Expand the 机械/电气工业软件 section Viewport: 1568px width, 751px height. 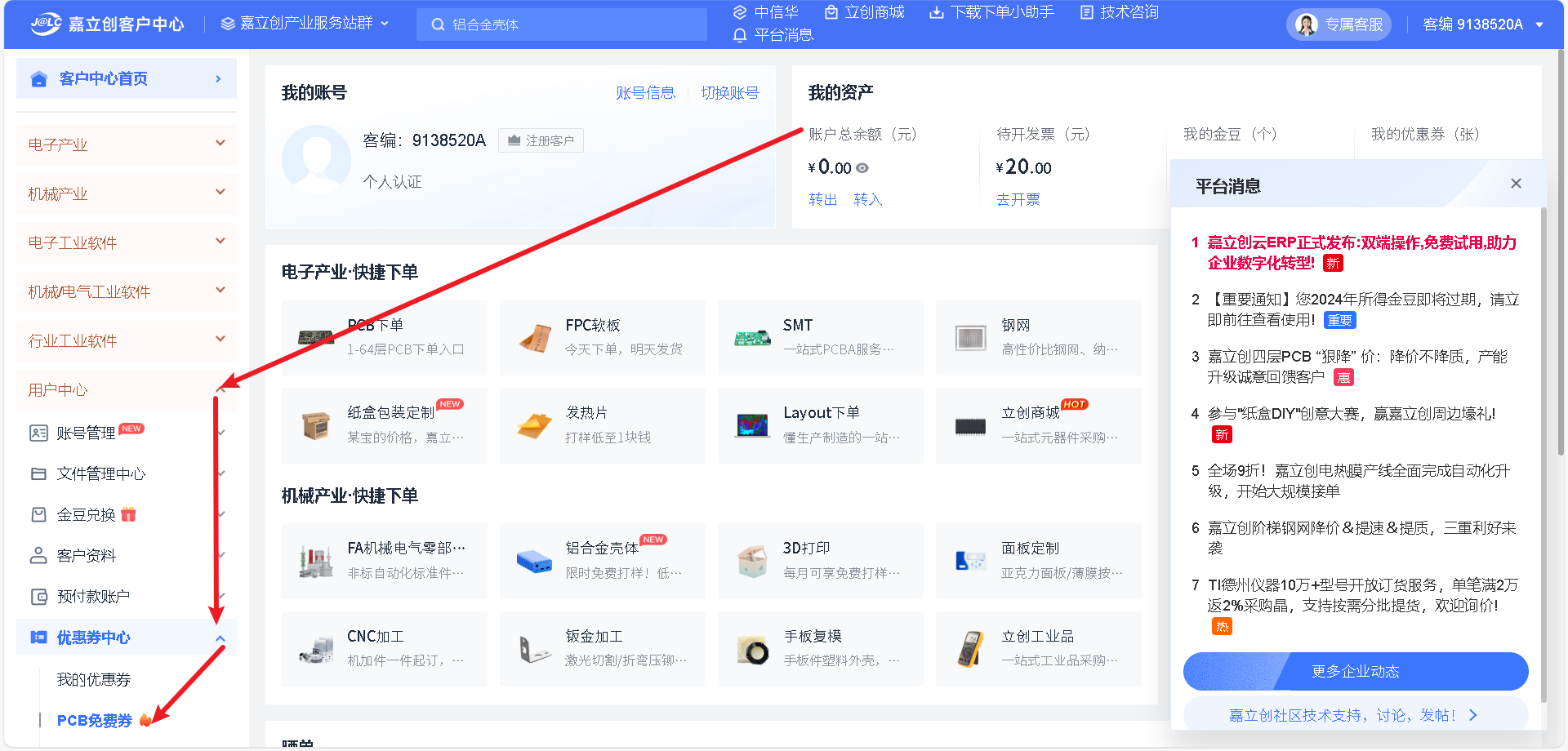[x=127, y=291]
